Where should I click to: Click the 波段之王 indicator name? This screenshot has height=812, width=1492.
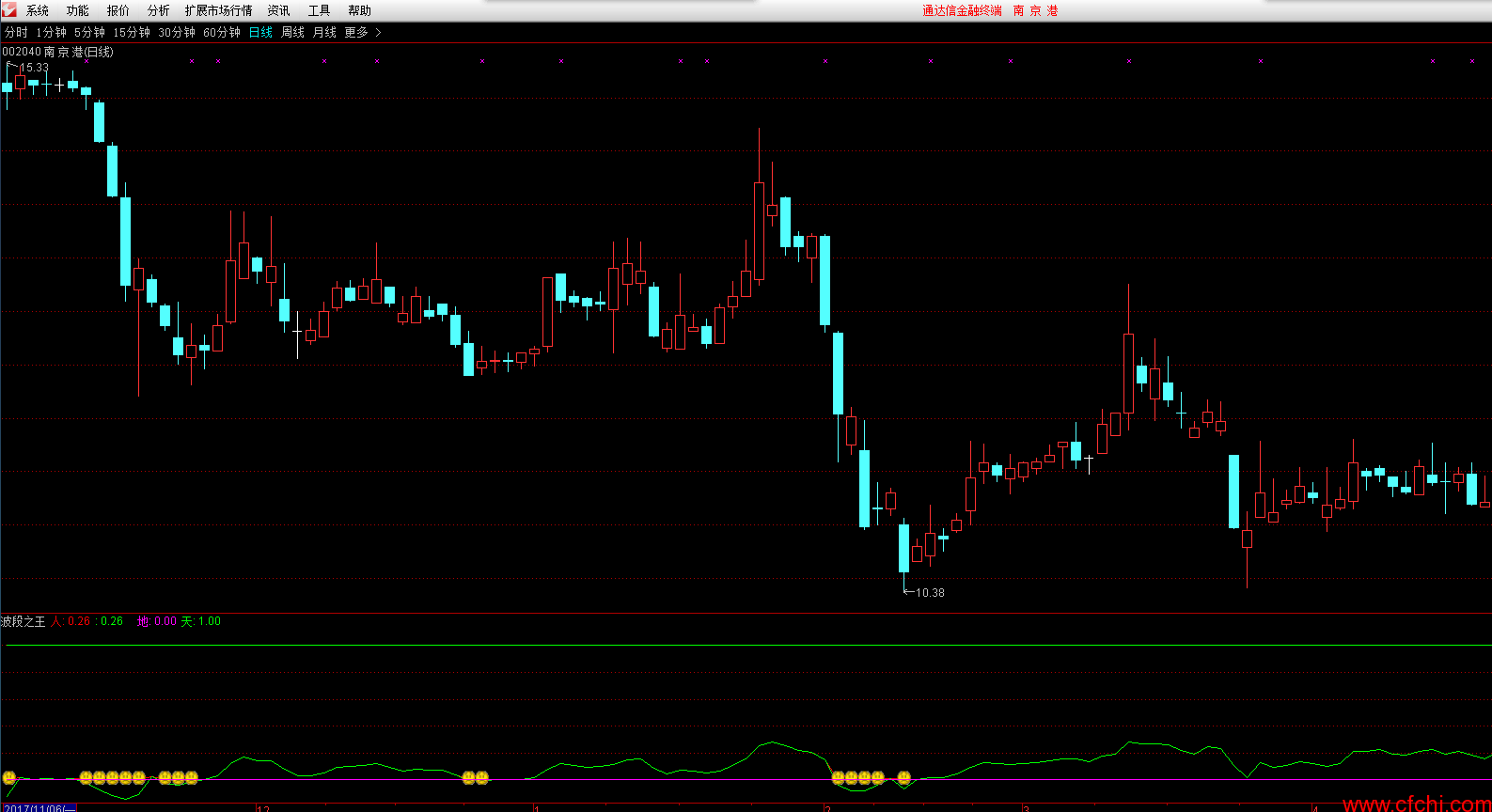click(x=23, y=621)
